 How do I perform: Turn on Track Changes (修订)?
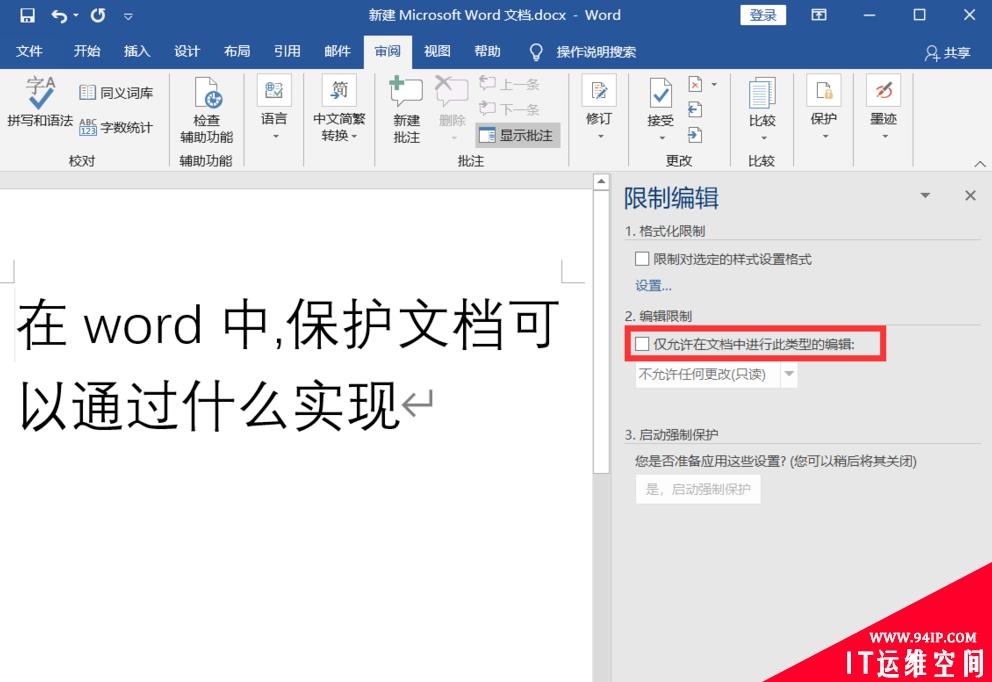599,108
